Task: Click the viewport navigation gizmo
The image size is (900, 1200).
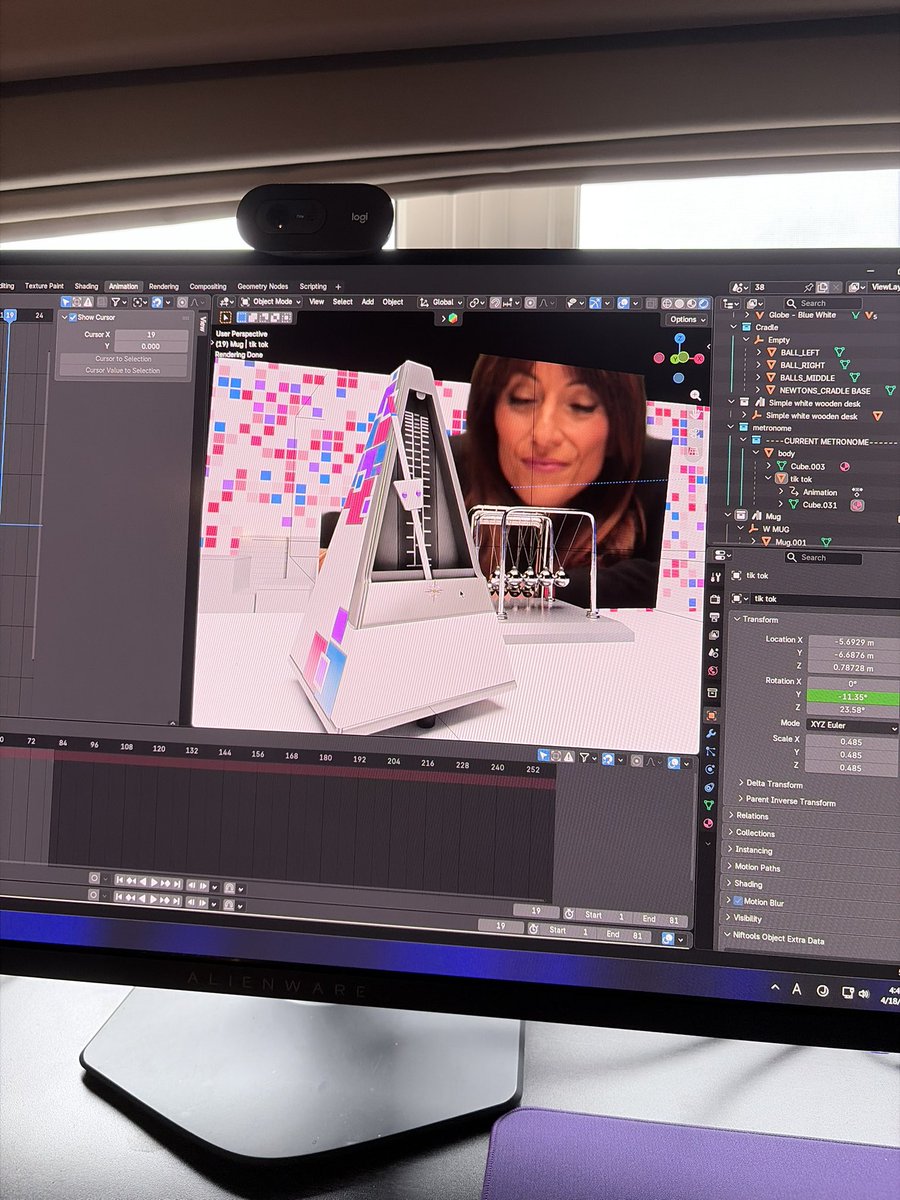Action: pyautogui.click(x=678, y=358)
